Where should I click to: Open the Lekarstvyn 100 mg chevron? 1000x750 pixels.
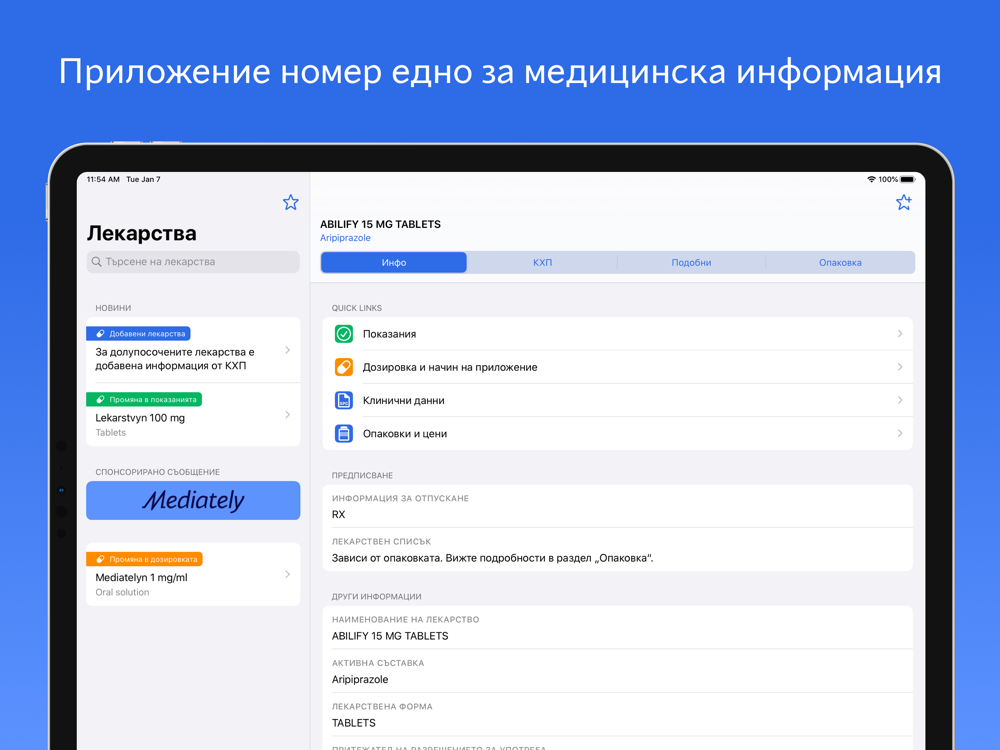tap(288, 415)
